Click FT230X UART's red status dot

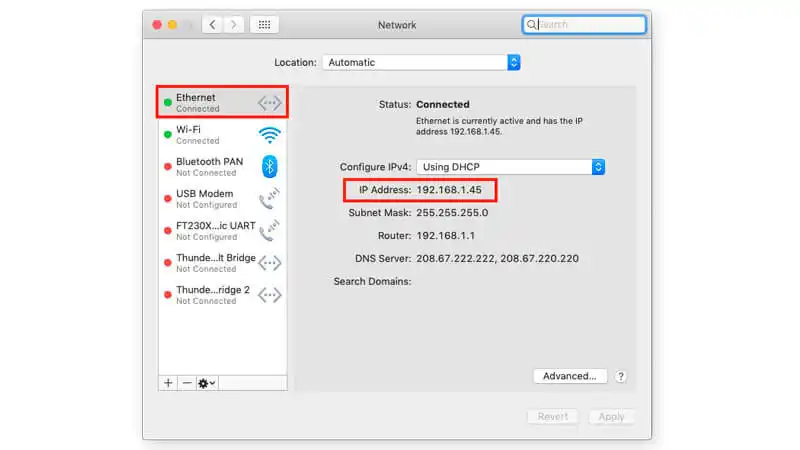click(167, 231)
